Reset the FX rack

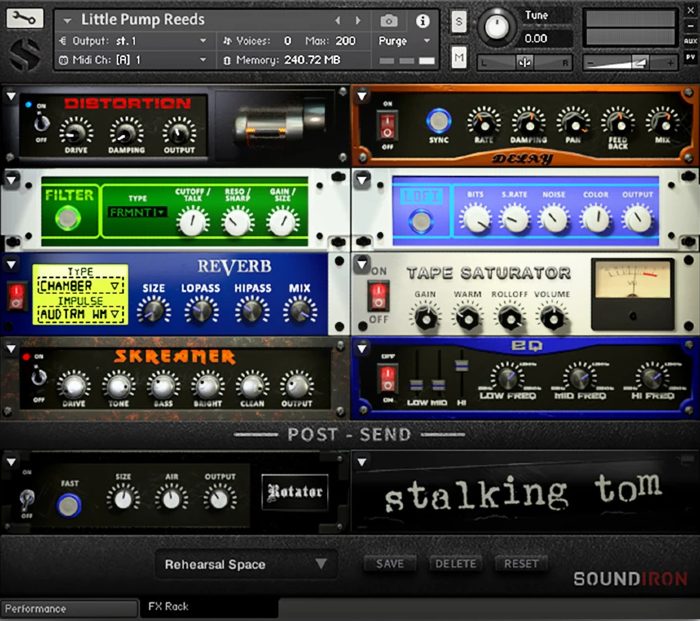pos(521,564)
